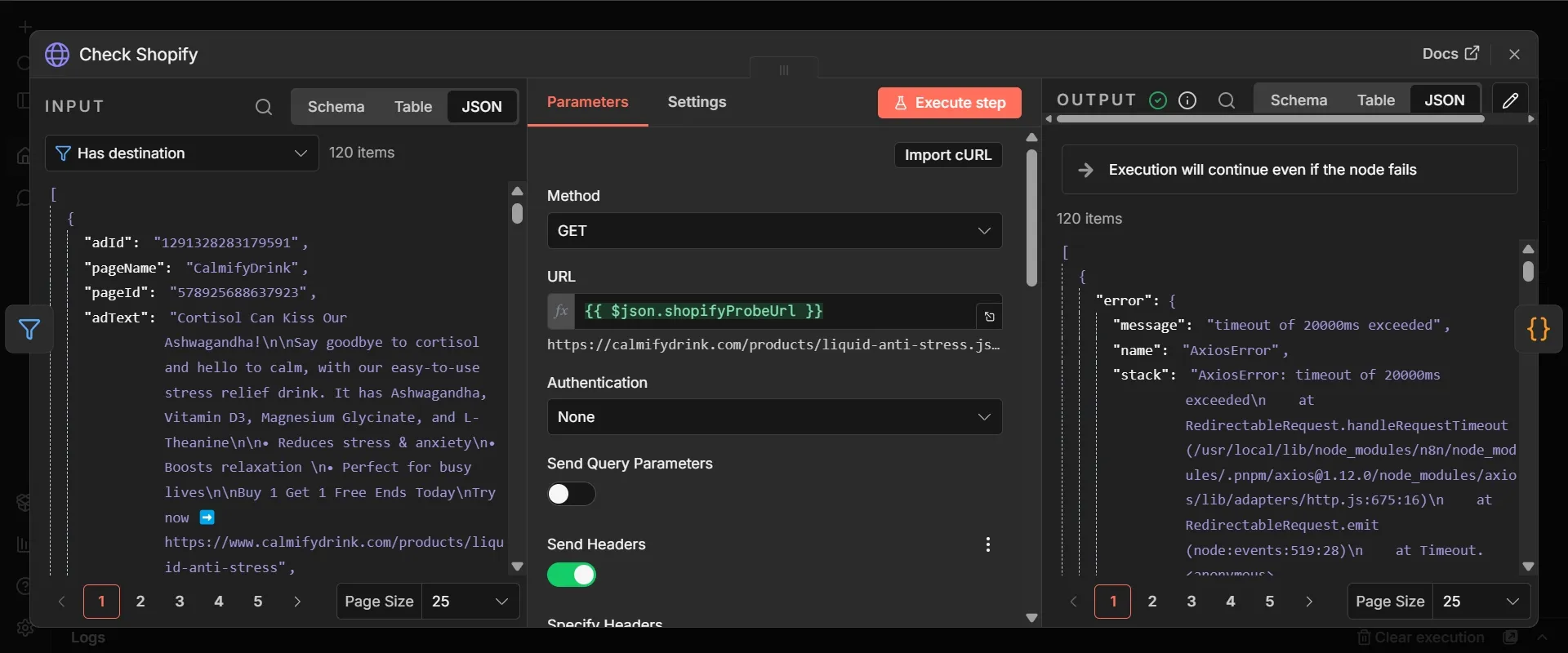Go to next input page arrow
Viewport: 1568px width, 653px height.
(x=297, y=602)
